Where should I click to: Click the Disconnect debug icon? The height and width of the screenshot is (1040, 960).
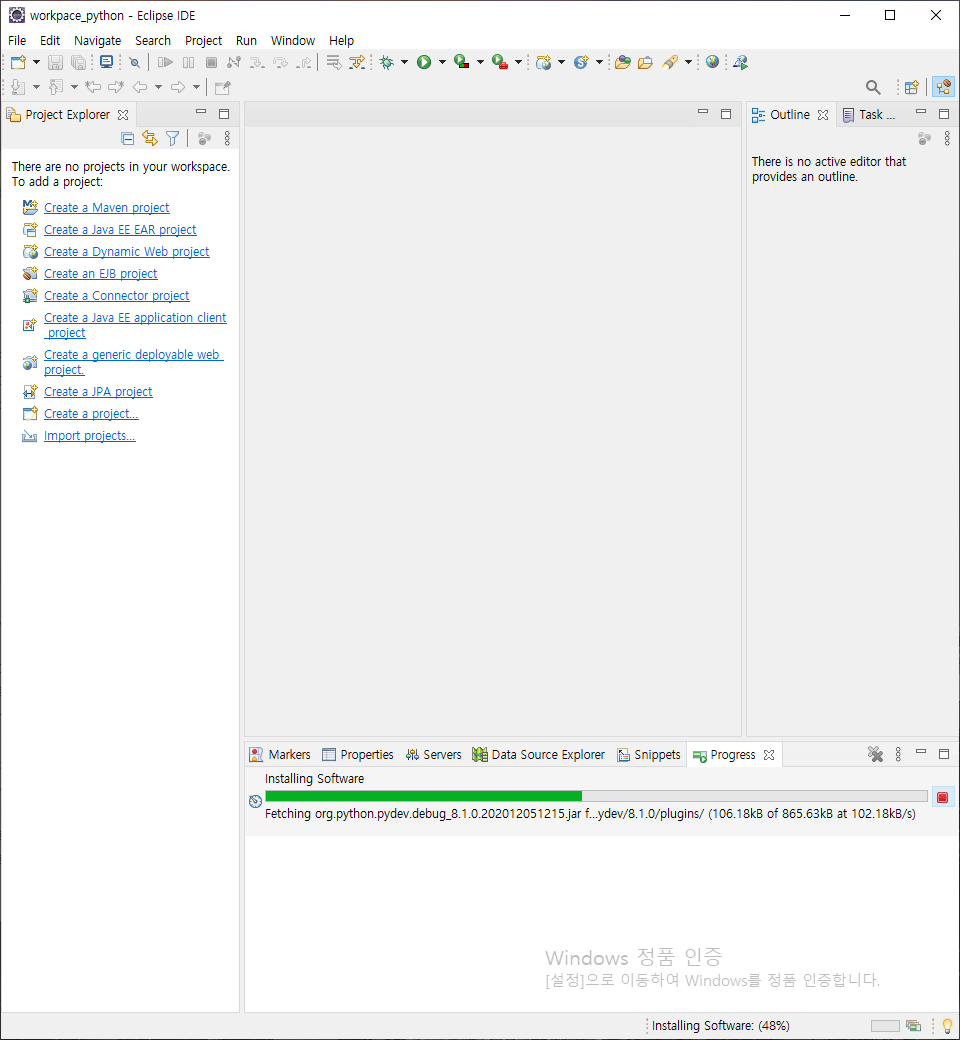pyautogui.click(x=234, y=62)
